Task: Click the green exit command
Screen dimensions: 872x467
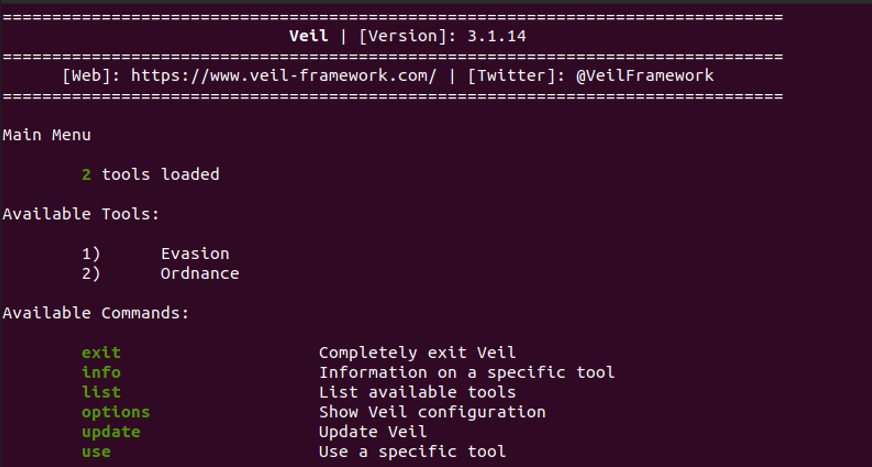Action: [101, 352]
